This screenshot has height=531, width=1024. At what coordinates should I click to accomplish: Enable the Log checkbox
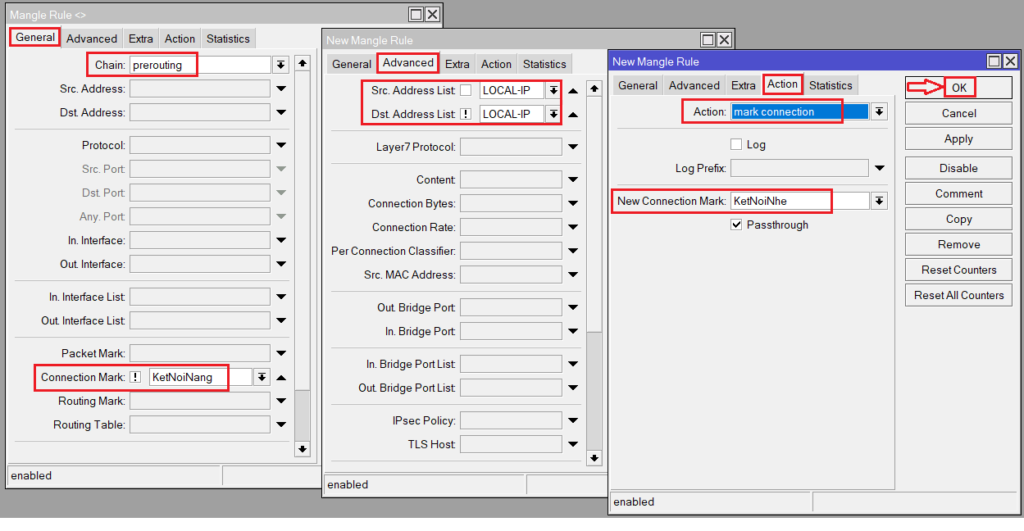tap(737, 145)
